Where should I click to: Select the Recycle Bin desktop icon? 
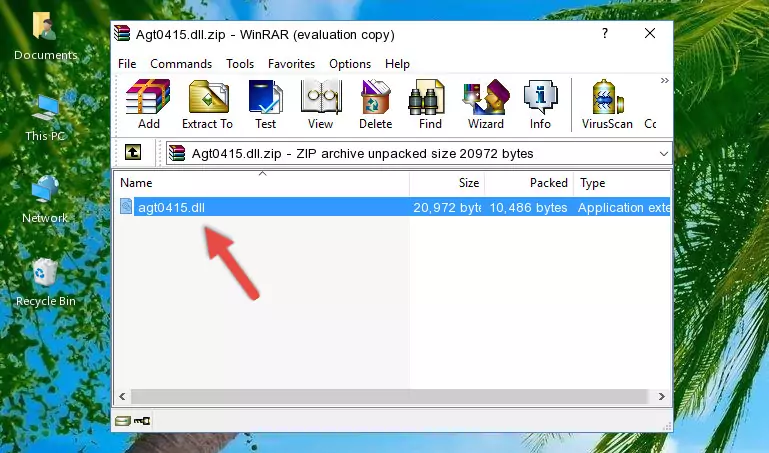tap(46, 282)
